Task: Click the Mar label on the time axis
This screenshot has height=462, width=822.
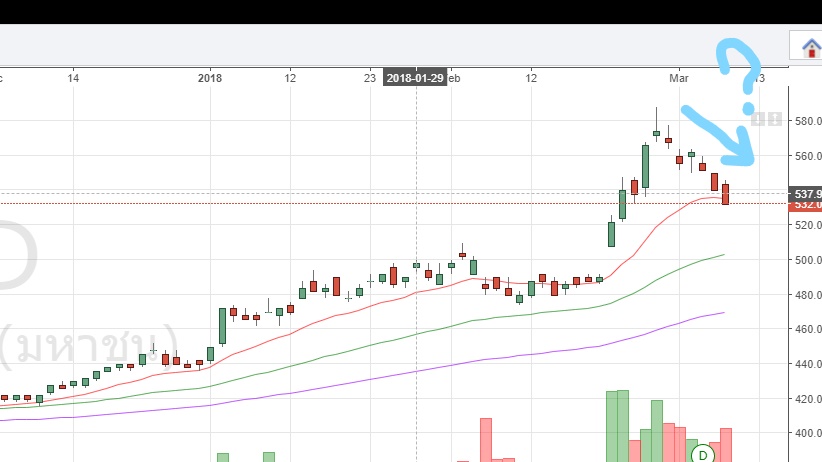Action: click(678, 78)
